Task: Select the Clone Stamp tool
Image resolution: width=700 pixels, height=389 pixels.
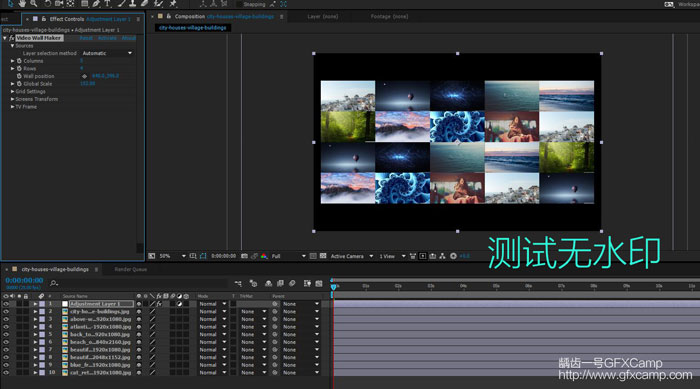Action: click(x=133, y=4)
